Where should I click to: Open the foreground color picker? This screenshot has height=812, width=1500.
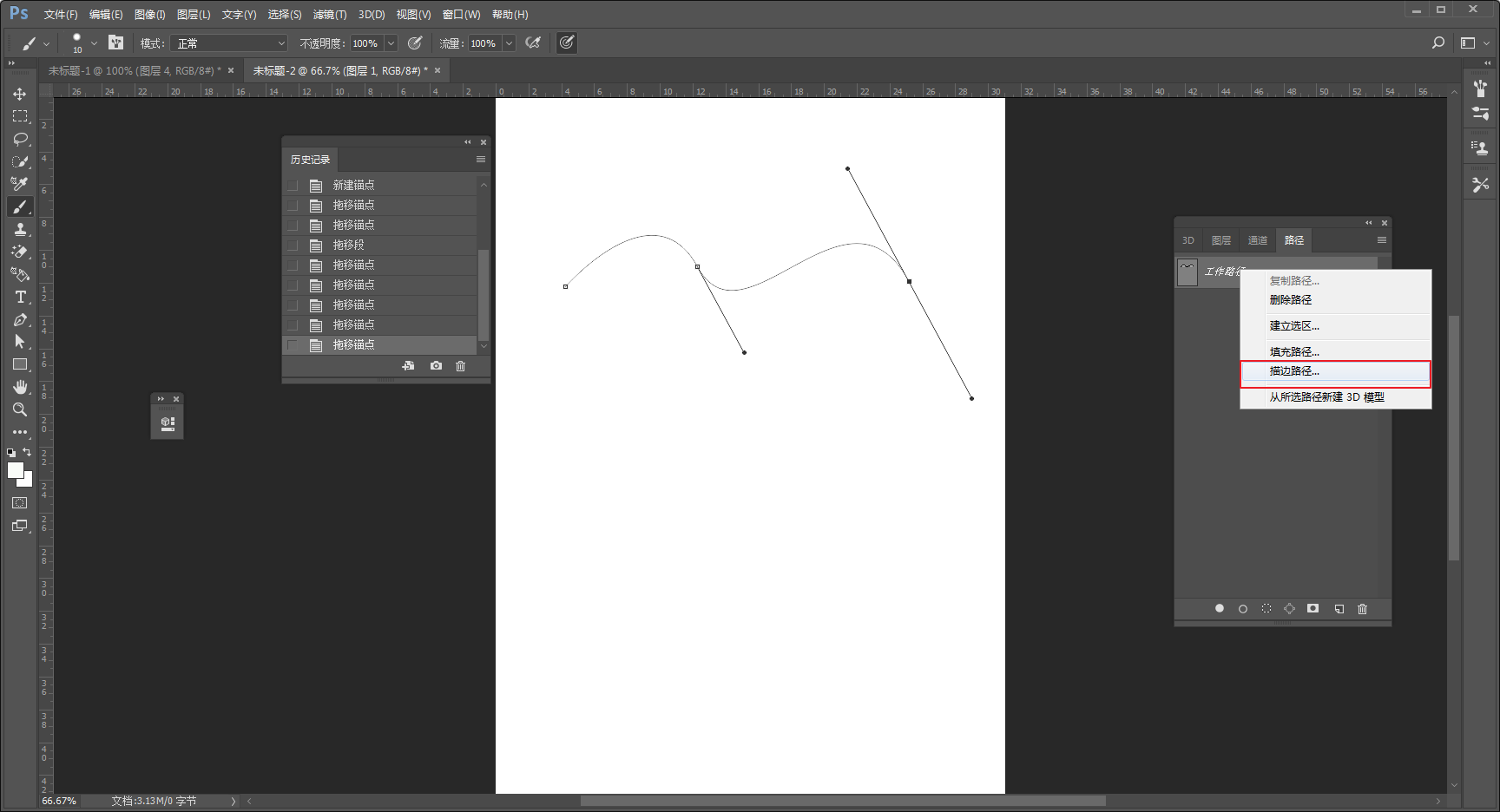pos(15,470)
